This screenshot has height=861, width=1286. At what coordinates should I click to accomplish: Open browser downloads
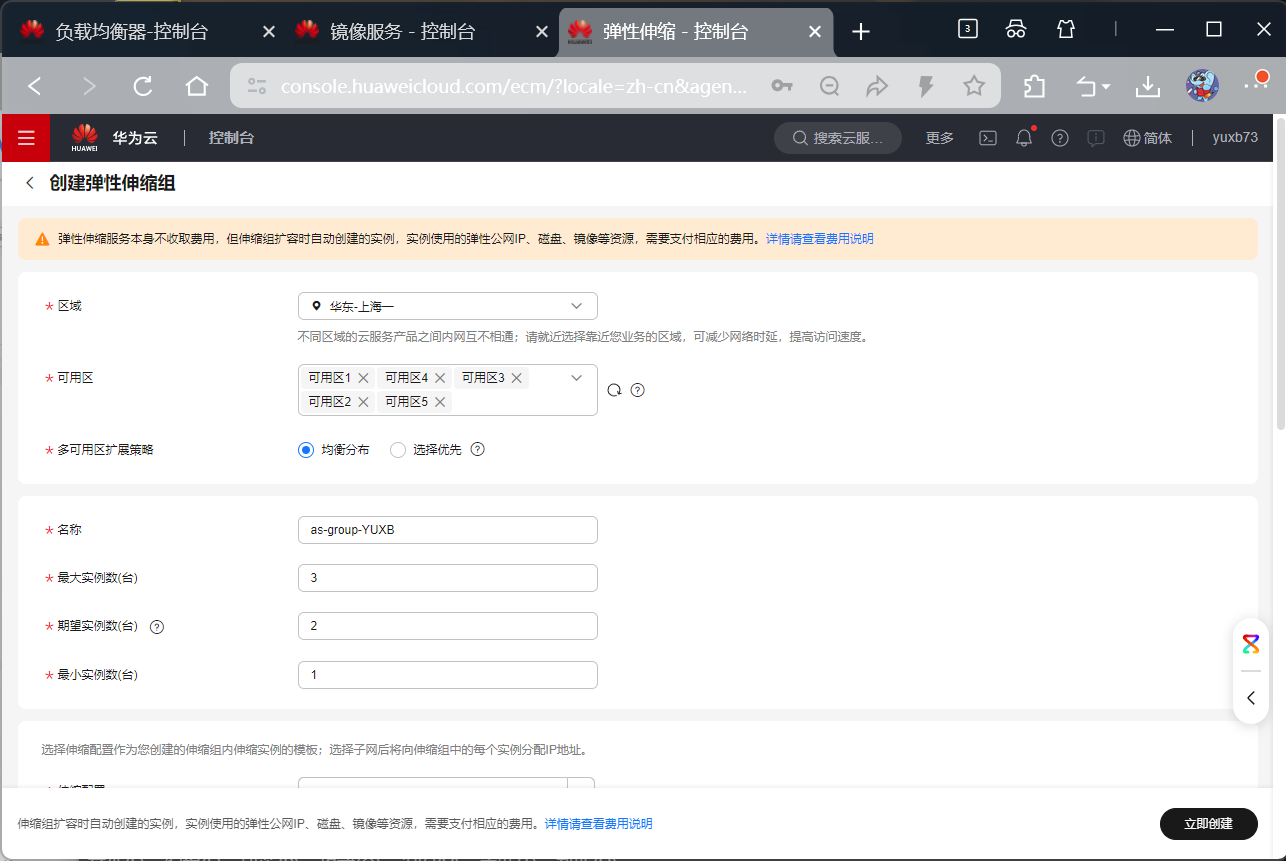point(1148,87)
